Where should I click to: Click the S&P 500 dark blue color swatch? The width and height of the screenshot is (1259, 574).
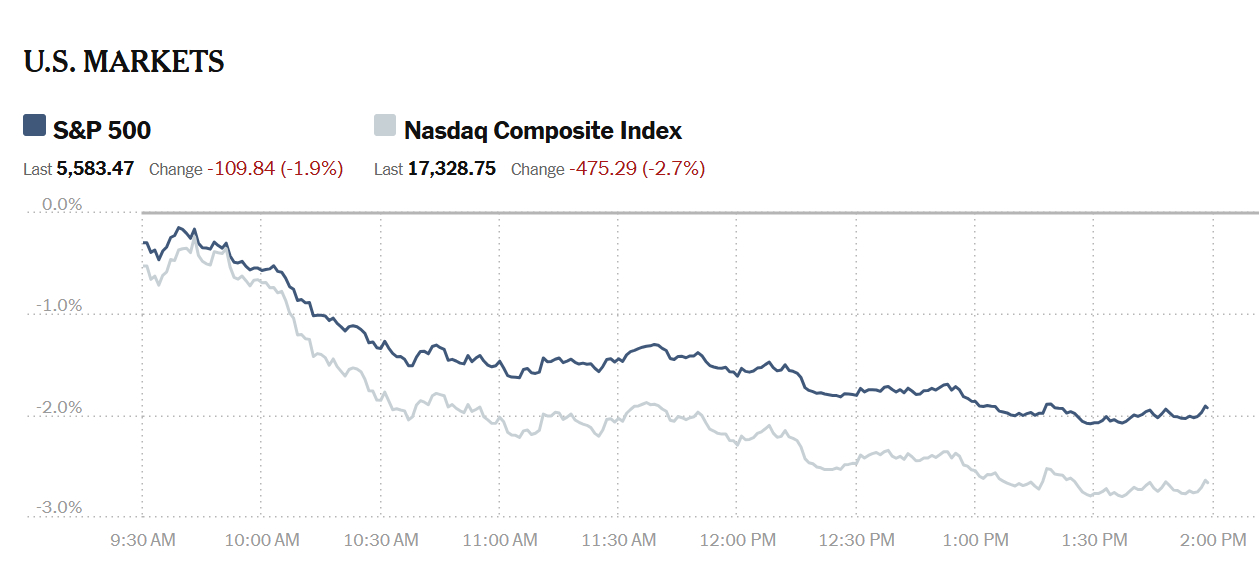pos(35,125)
